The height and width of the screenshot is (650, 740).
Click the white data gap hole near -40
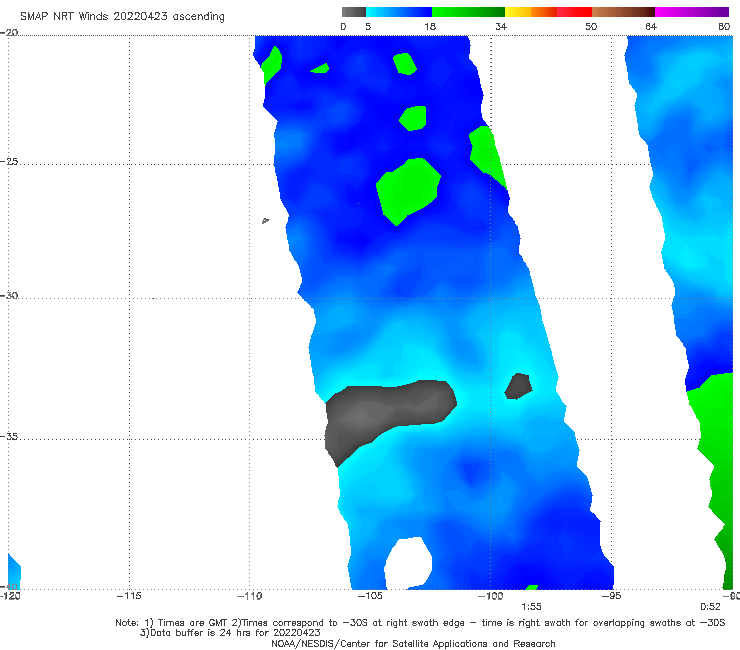[x=408, y=563]
